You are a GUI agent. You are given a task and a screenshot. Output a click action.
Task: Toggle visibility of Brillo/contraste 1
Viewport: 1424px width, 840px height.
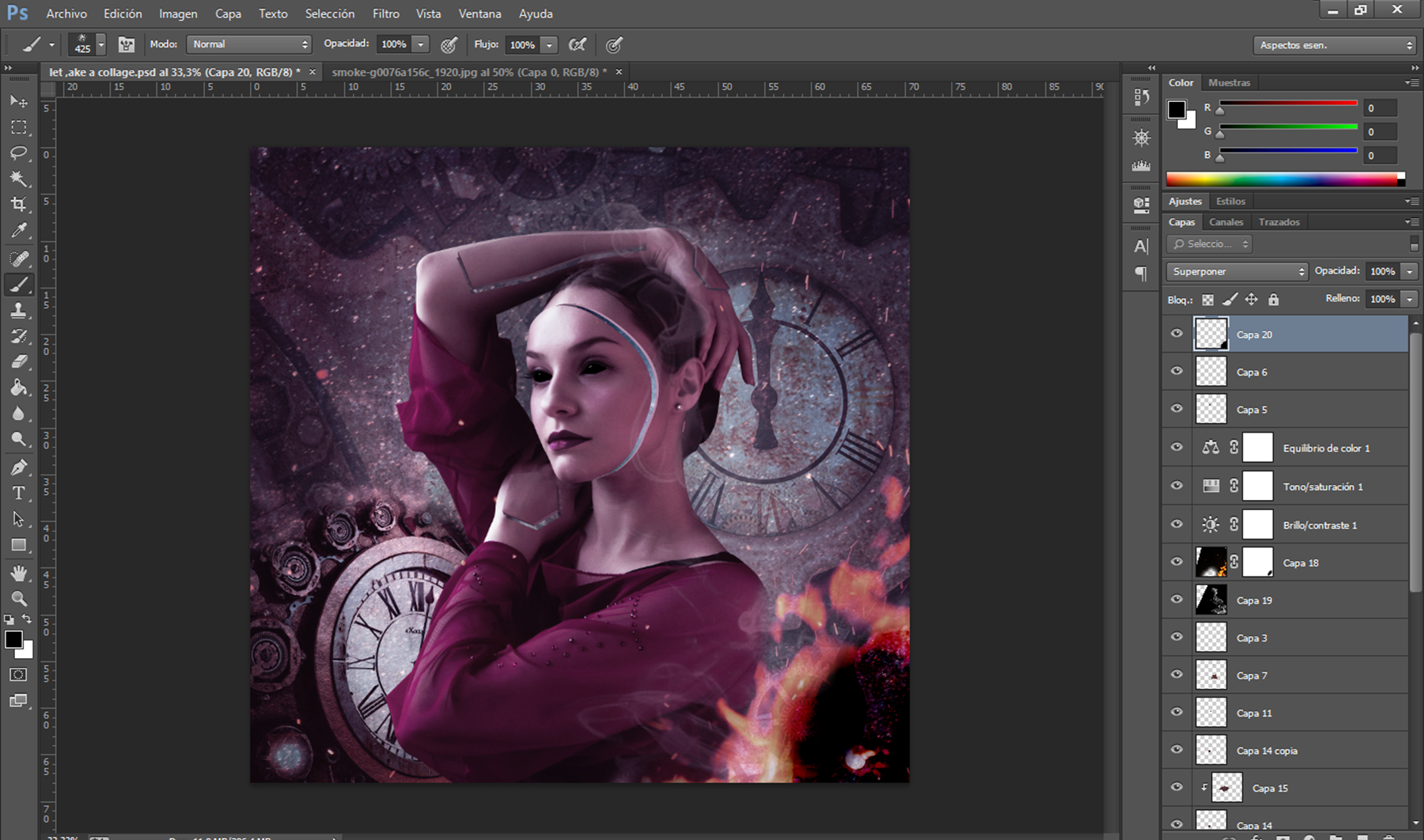coord(1177,524)
